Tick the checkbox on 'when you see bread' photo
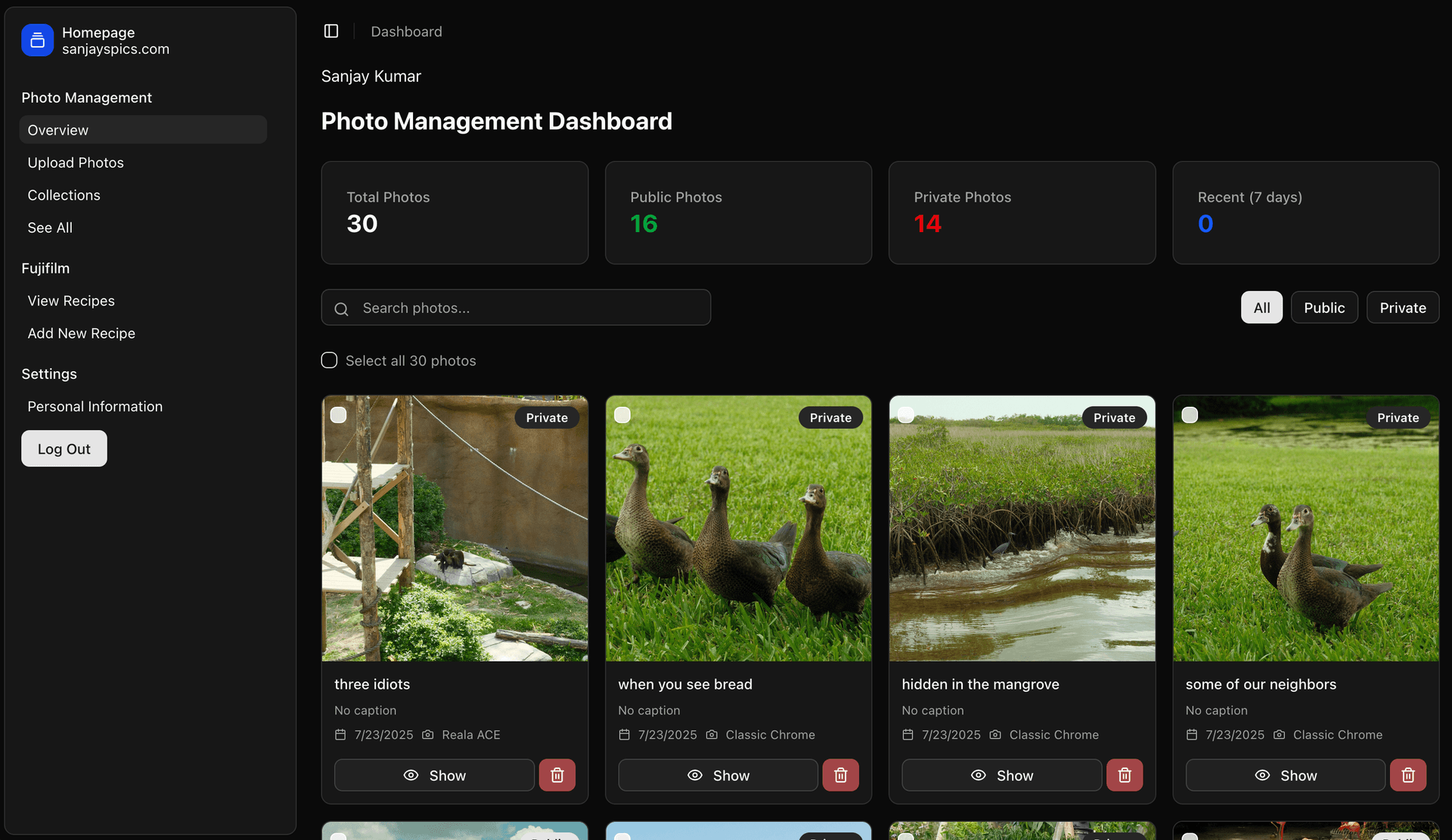Viewport: 1452px width, 840px height. (x=622, y=415)
